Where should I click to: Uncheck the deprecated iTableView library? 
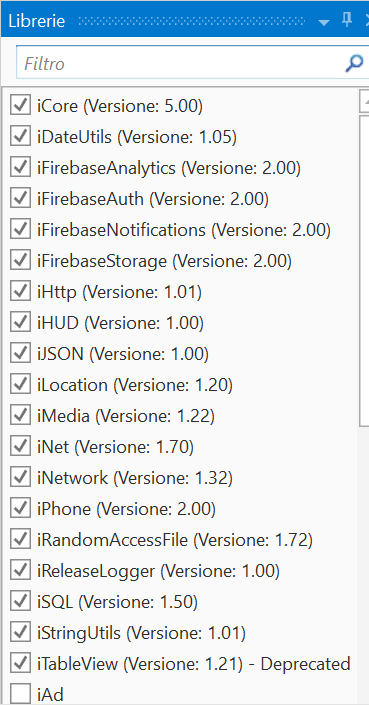click(x=20, y=664)
